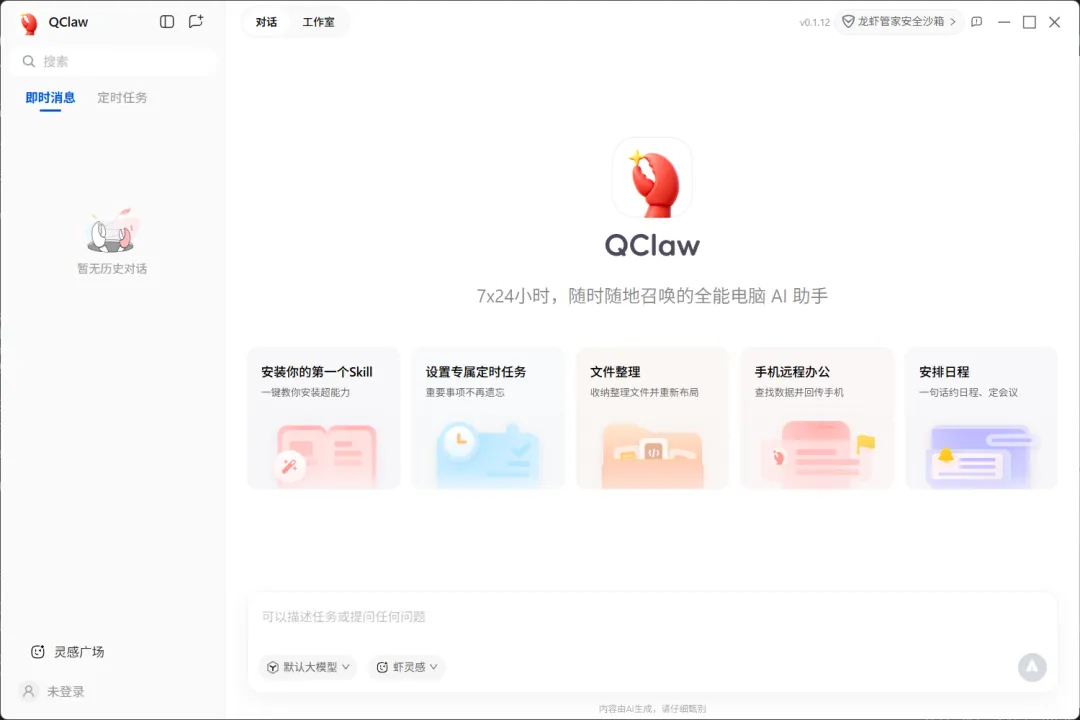
Task: Select the 即时消息 tab
Action: [50, 97]
